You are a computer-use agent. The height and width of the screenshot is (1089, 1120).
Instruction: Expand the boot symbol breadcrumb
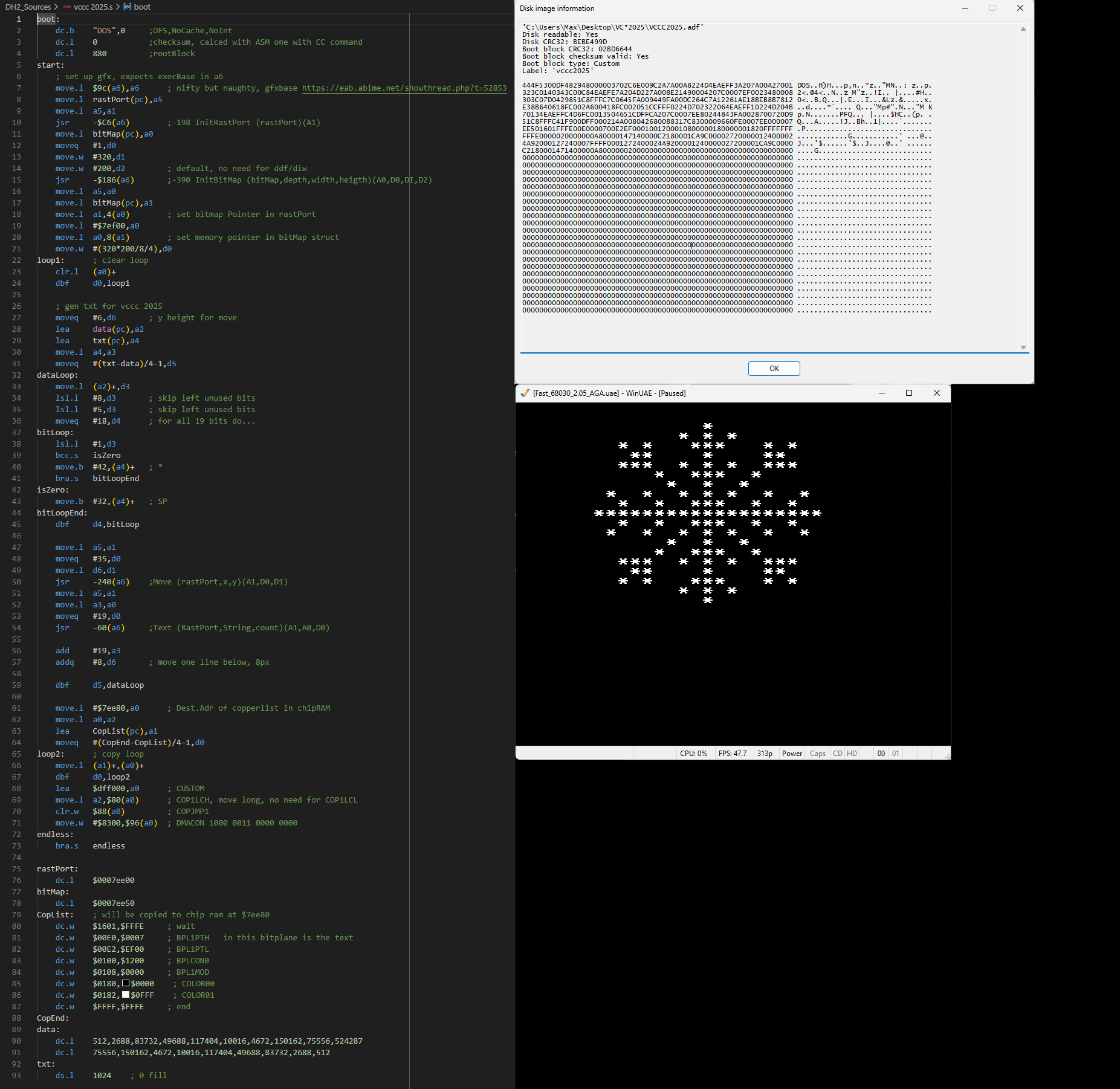(x=142, y=7)
